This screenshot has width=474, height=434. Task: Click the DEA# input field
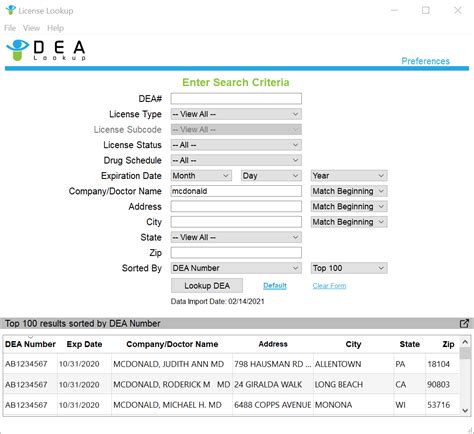[236, 99]
